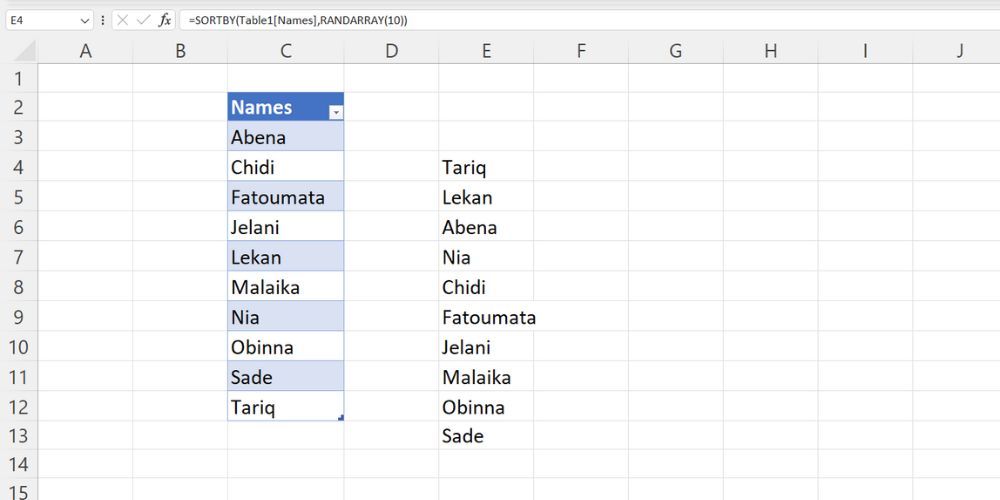Image resolution: width=1000 pixels, height=500 pixels.
Task: Click inside the Name Box showing E4
Action: tap(40, 20)
